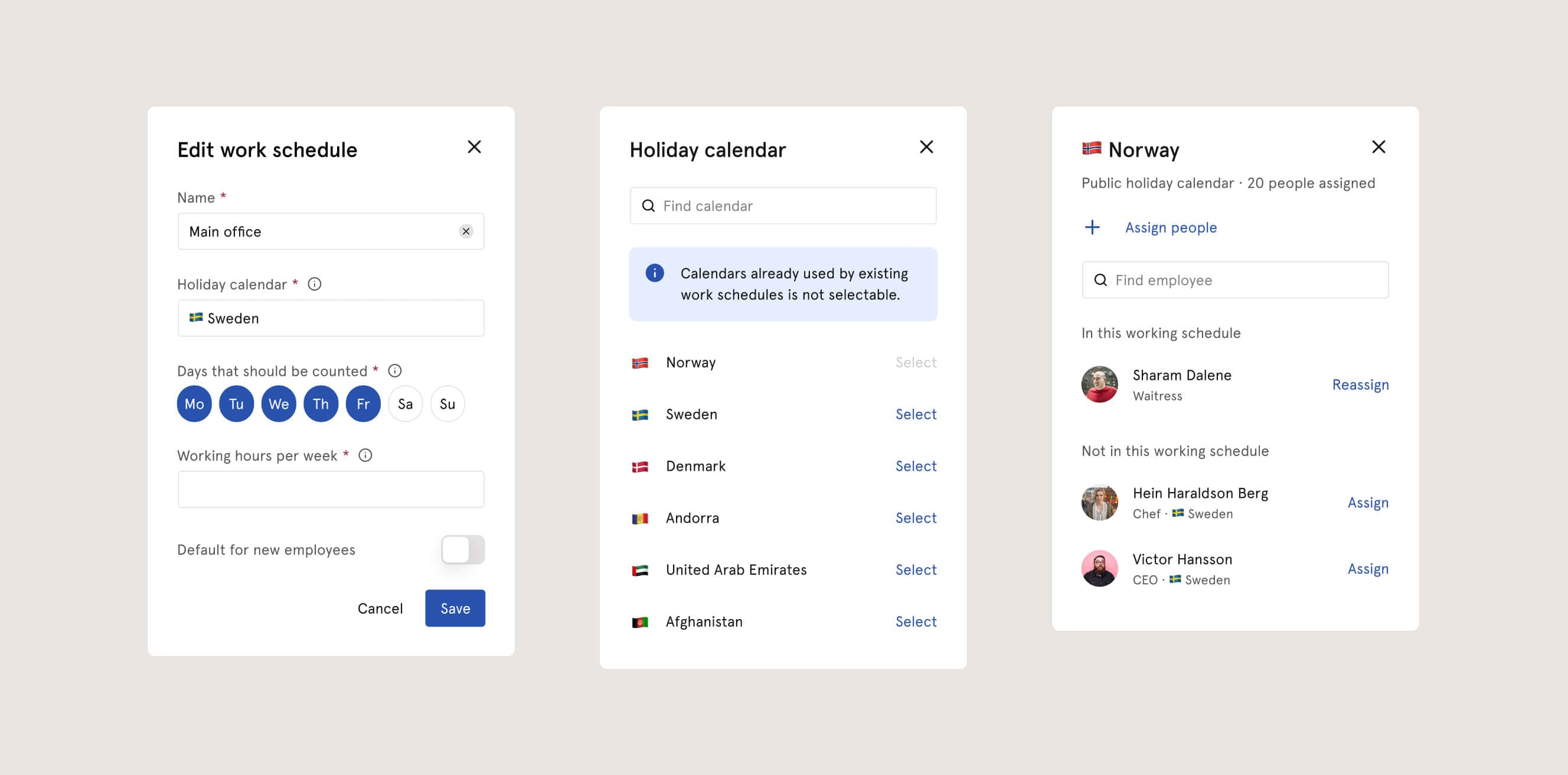This screenshot has width=1568, height=775.
Task: Click the Sweden flag icon in holiday calendar list
Action: coord(640,414)
